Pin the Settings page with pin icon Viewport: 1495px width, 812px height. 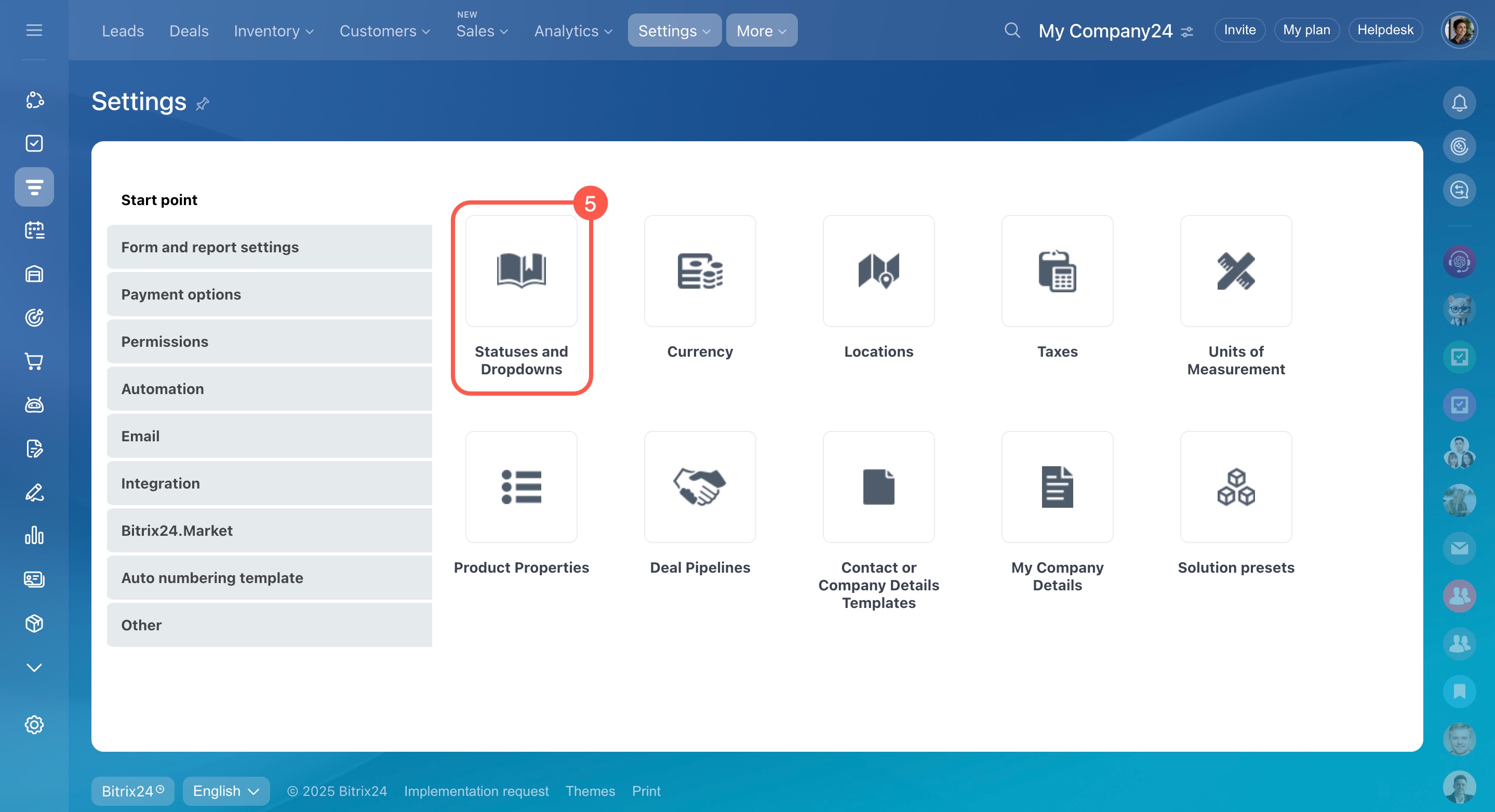[x=202, y=104]
